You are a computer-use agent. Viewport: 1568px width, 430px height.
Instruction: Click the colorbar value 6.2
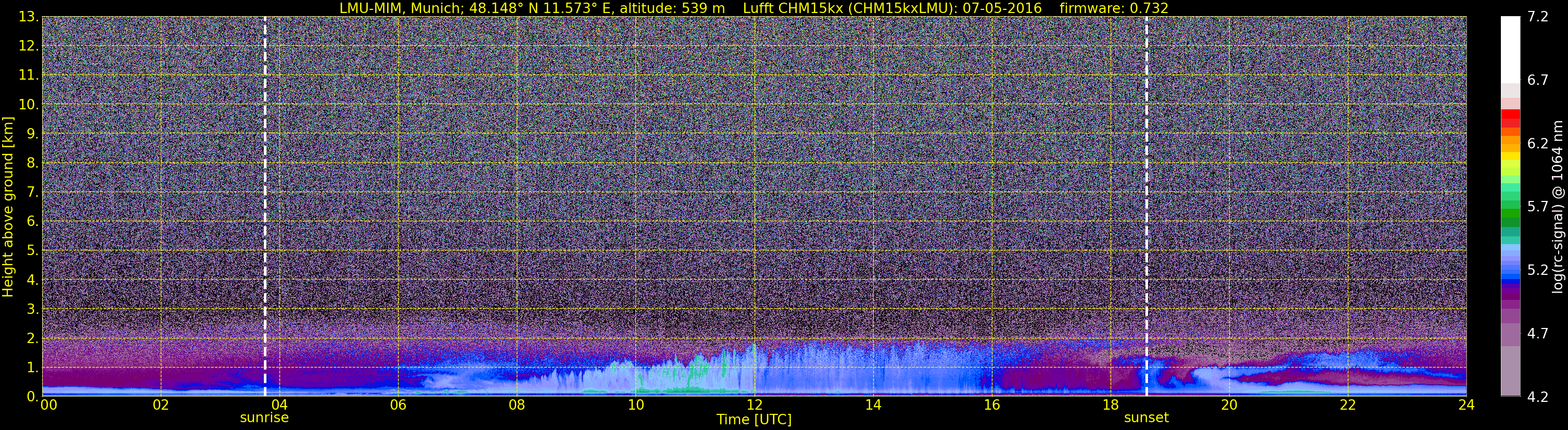coord(1538,144)
